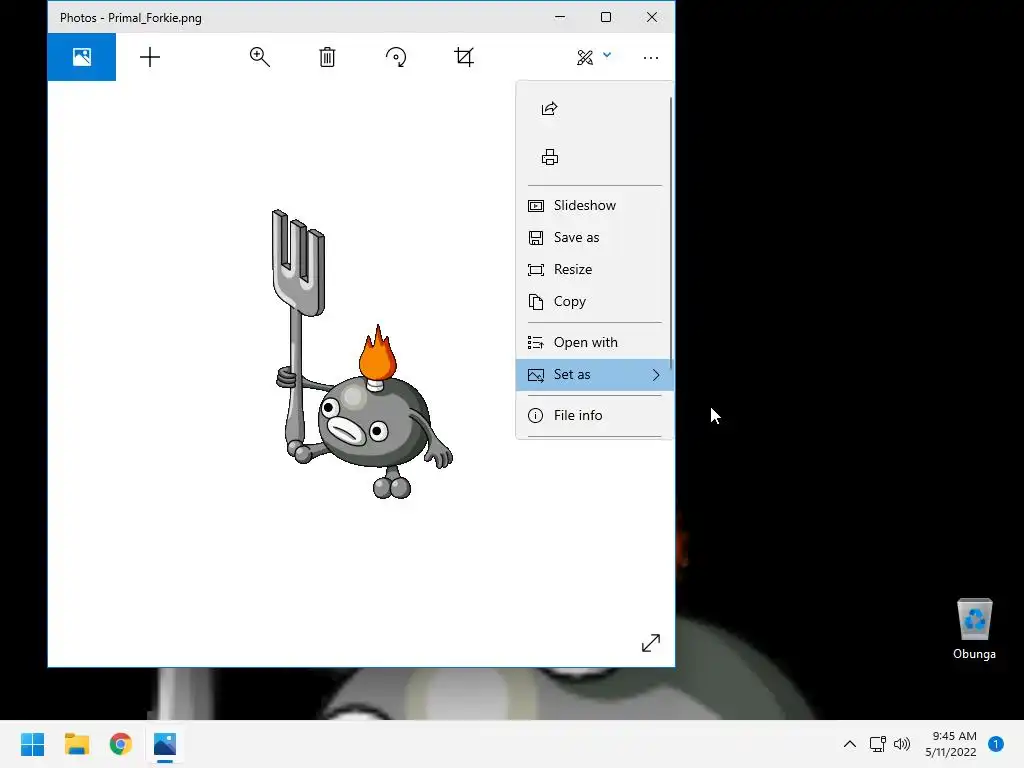Minimize the Photos window
Viewport: 1024px width, 768px height.
[560, 17]
